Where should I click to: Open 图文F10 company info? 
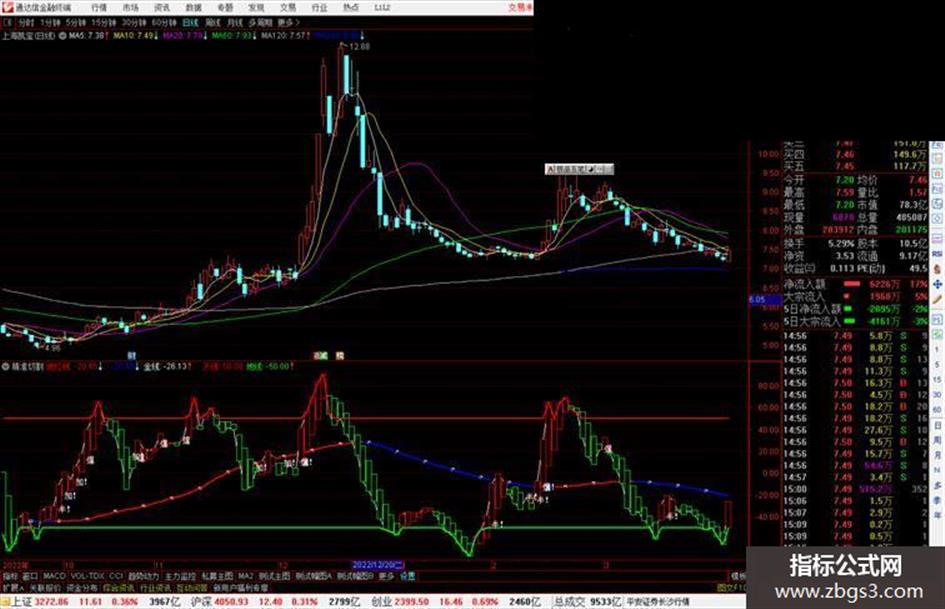click(731, 588)
